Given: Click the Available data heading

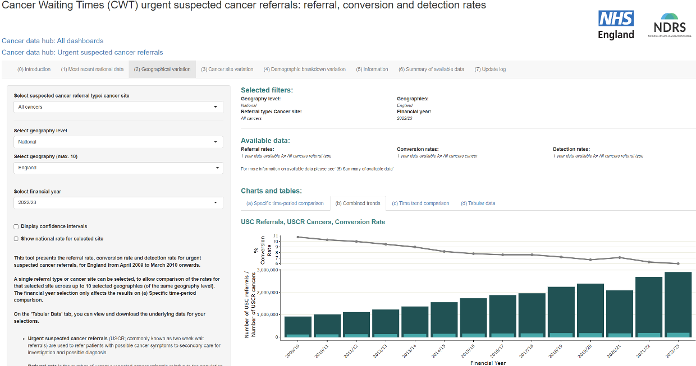Looking at the screenshot, I should (x=265, y=141).
